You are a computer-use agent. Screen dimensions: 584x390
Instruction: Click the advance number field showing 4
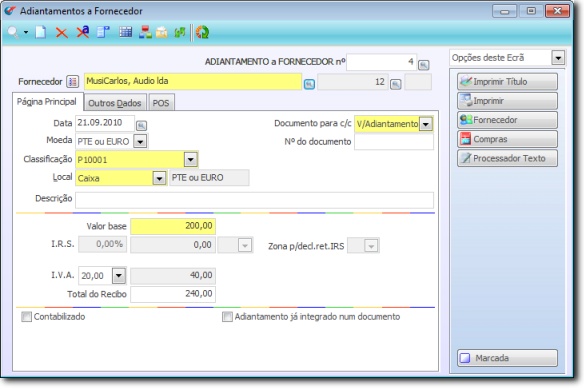click(381, 62)
